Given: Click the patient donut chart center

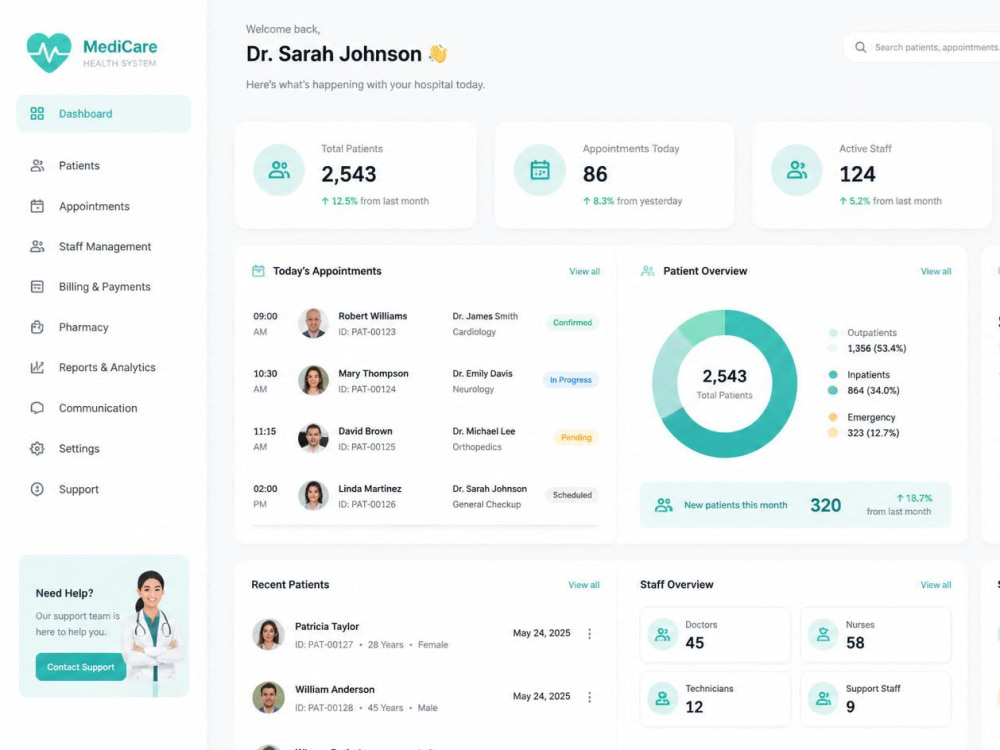Looking at the screenshot, I should point(724,383).
